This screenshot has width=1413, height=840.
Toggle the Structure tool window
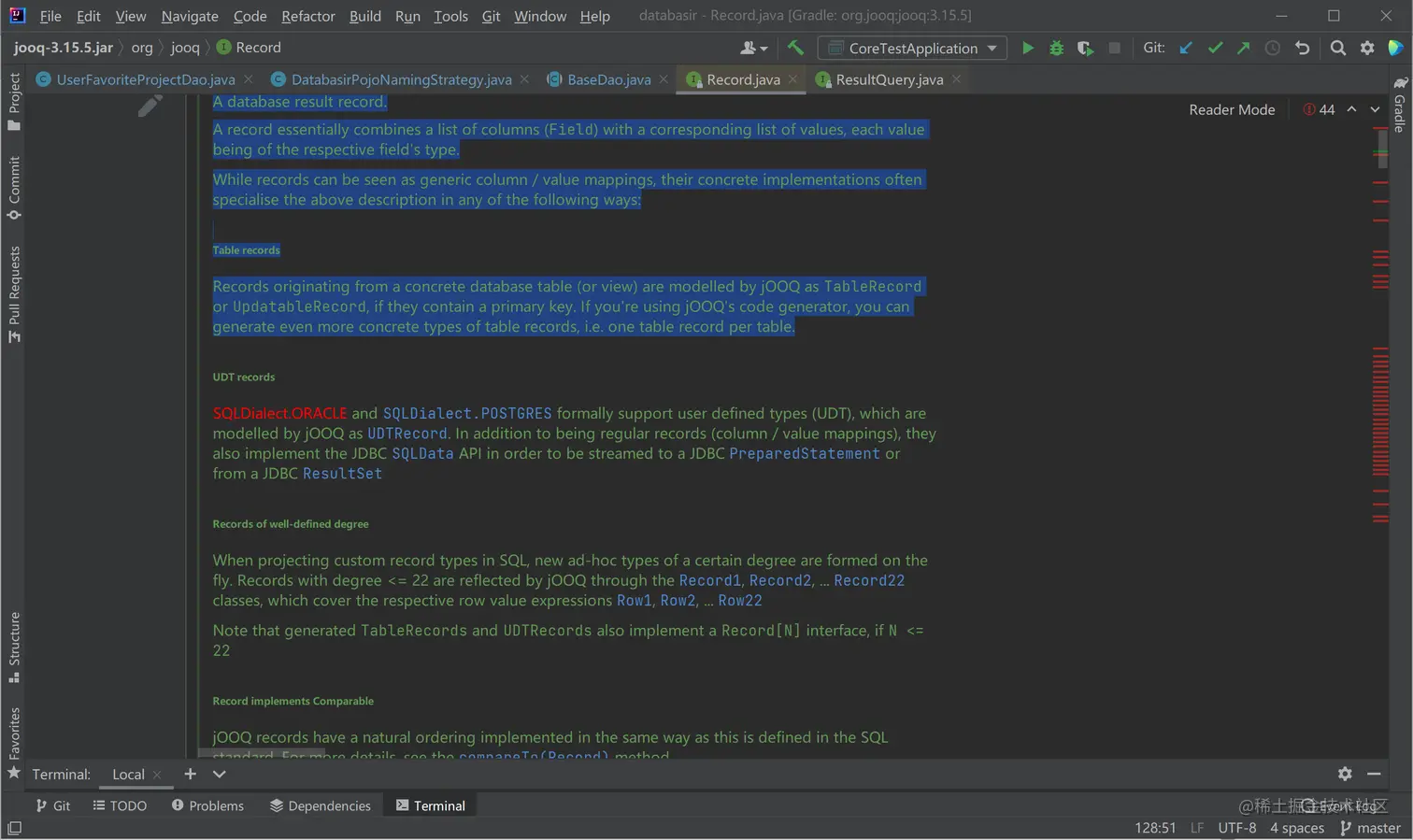click(x=14, y=648)
